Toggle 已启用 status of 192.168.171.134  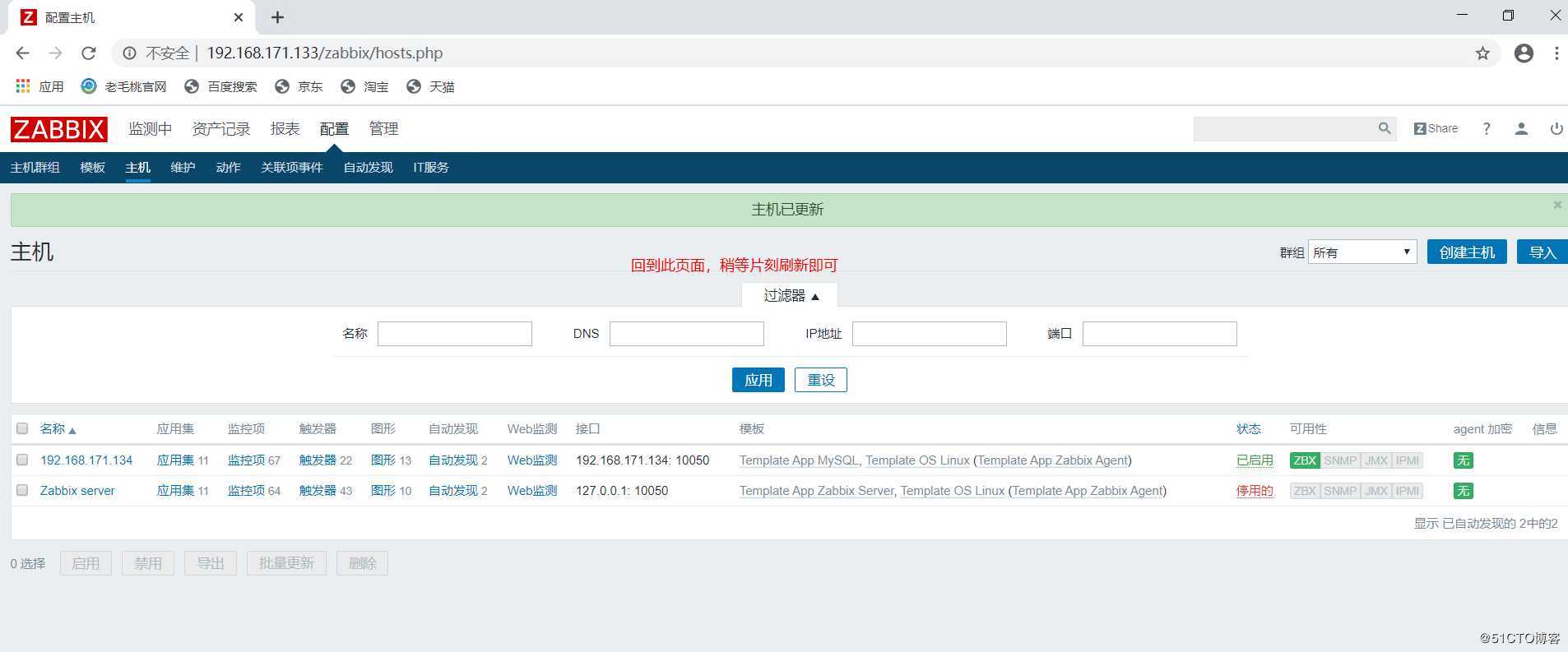click(x=1255, y=460)
